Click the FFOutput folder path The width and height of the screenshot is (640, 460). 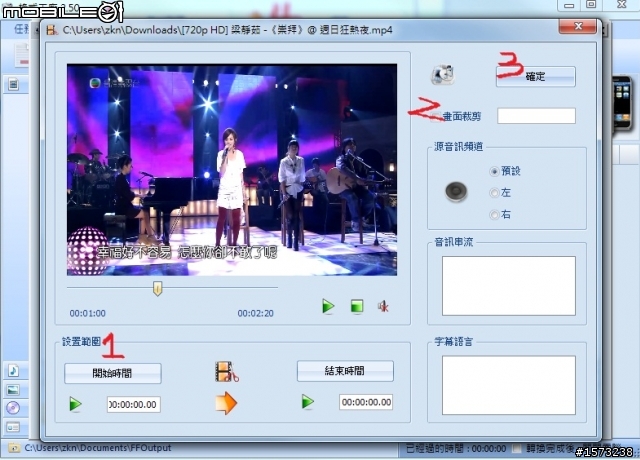(98, 448)
